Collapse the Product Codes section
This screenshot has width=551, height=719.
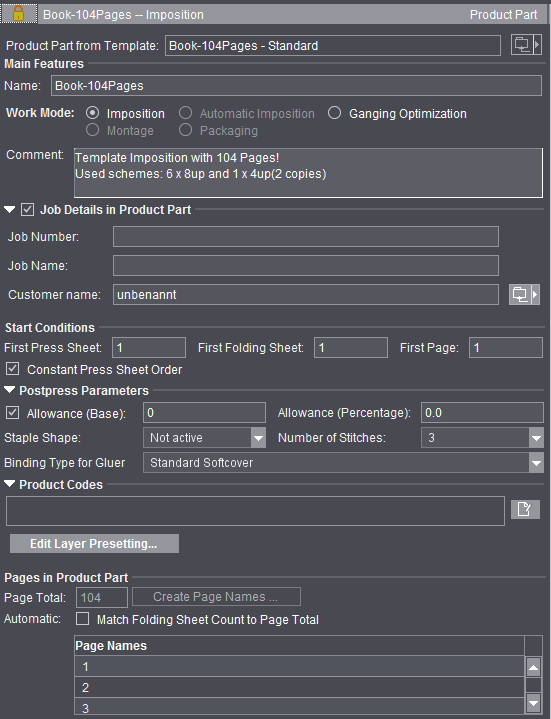pos(10,484)
